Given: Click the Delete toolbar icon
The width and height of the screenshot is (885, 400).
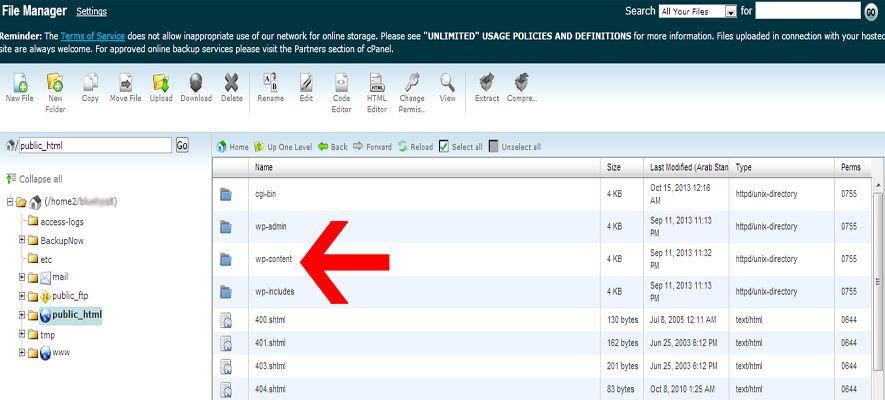Looking at the screenshot, I should (232, 84).
